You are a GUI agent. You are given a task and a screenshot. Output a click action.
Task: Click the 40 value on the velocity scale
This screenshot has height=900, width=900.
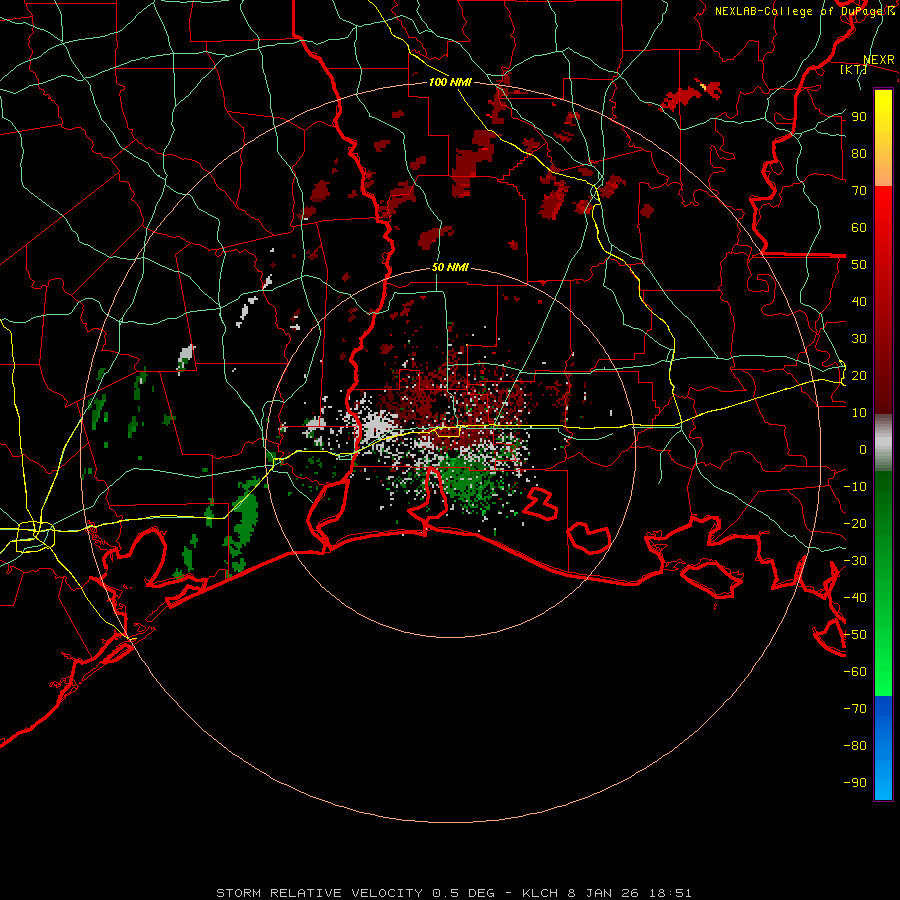pos(859,301)
